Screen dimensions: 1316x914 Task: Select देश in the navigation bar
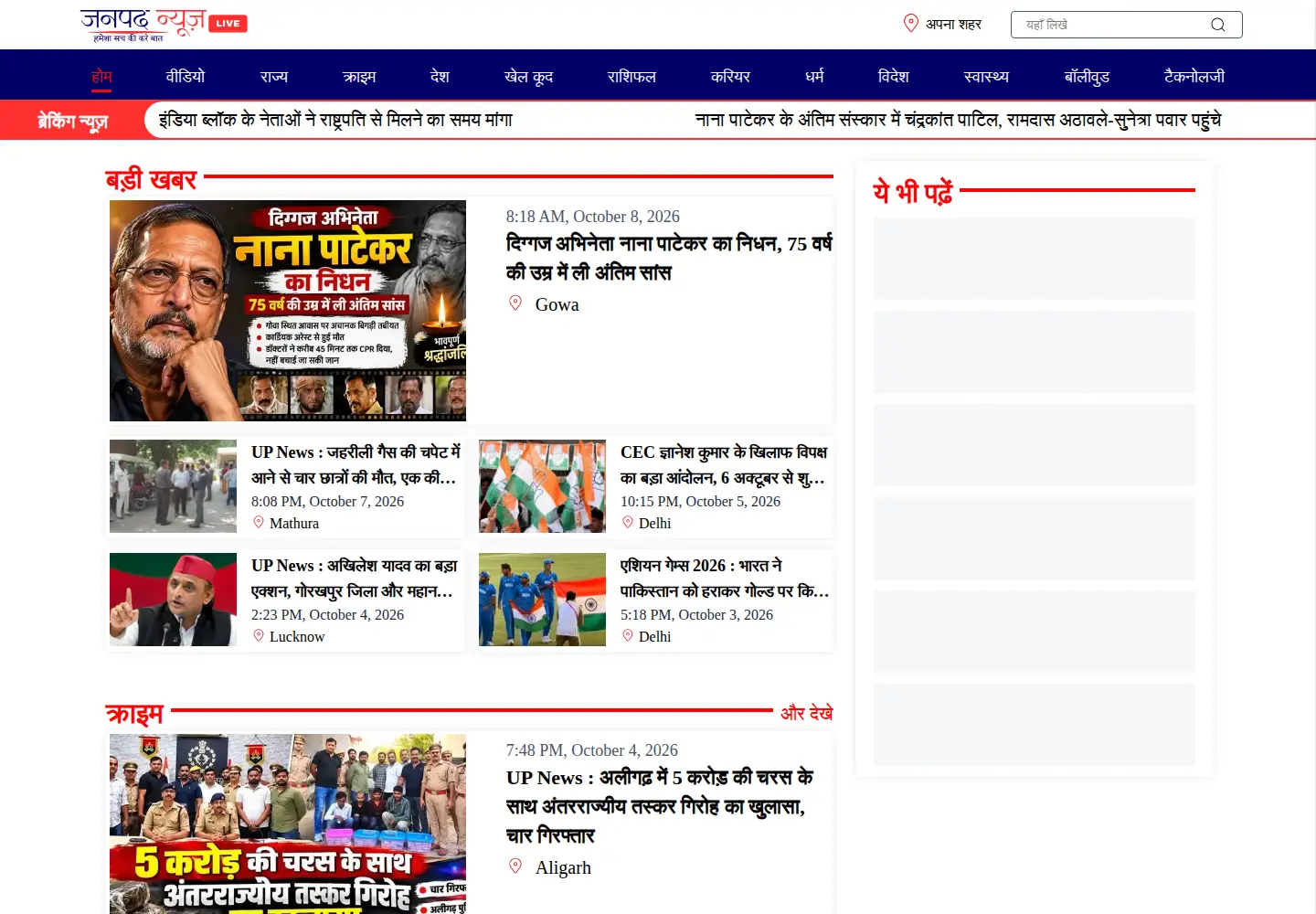[440, 76]
